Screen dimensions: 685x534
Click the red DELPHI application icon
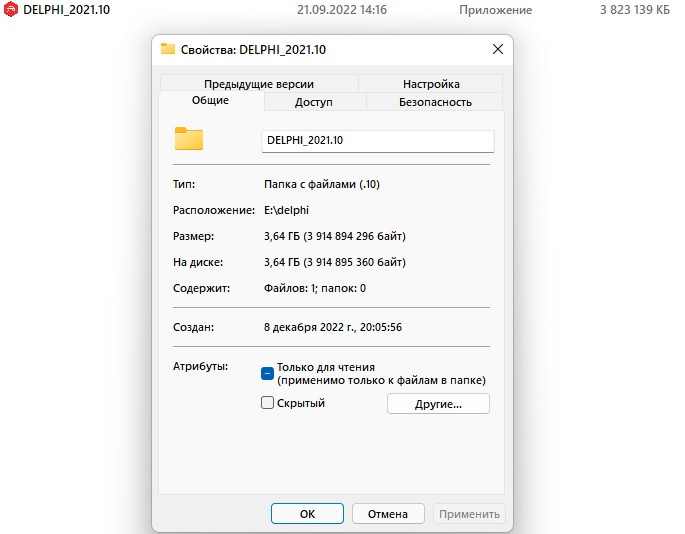[10, 10]
